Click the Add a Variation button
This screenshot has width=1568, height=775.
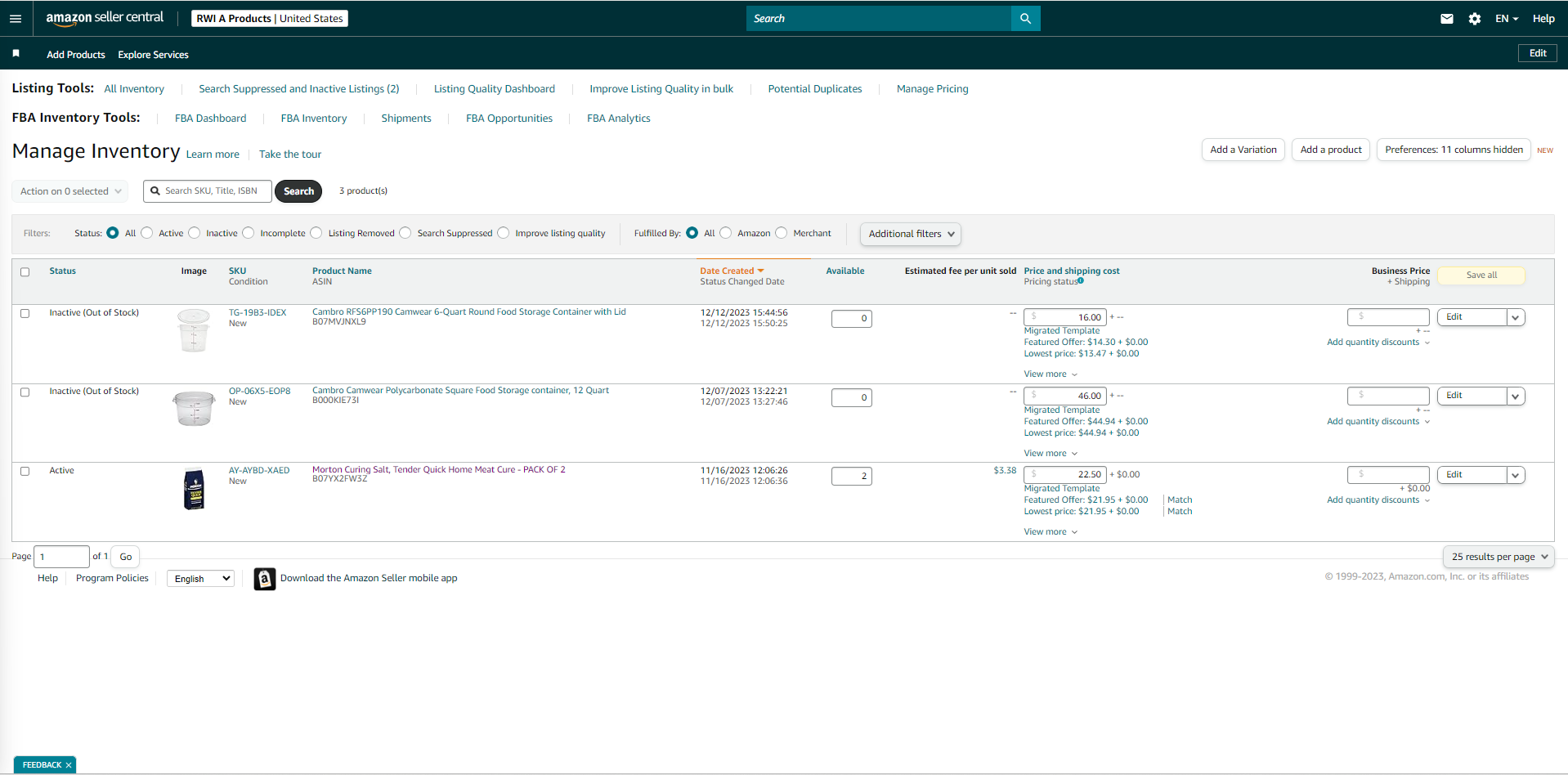pos(1243,150)
